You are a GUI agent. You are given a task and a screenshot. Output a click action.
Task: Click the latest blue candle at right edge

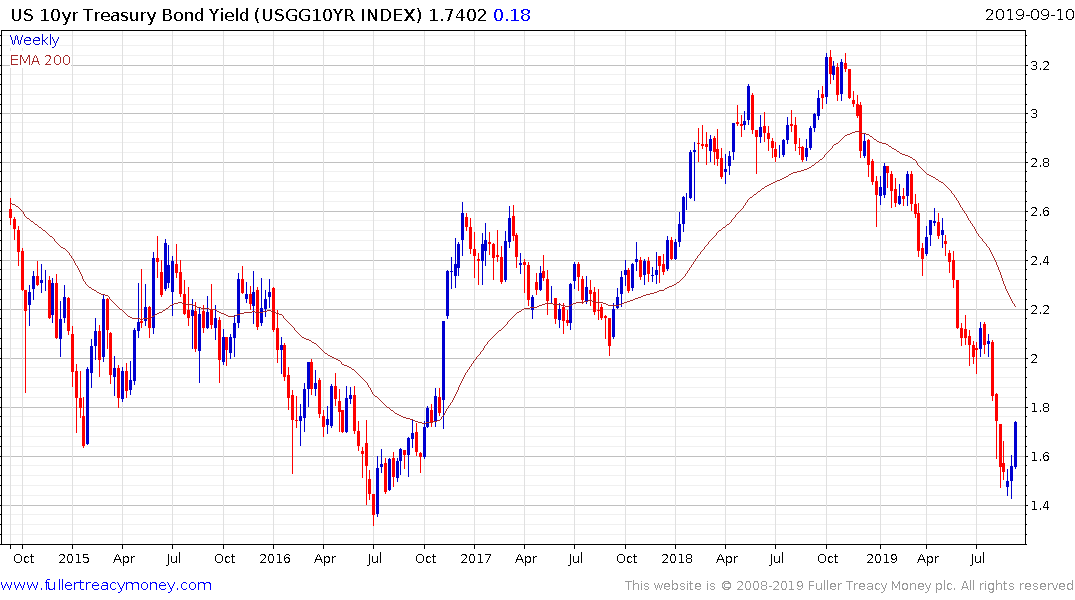[x=1015, y=445]
